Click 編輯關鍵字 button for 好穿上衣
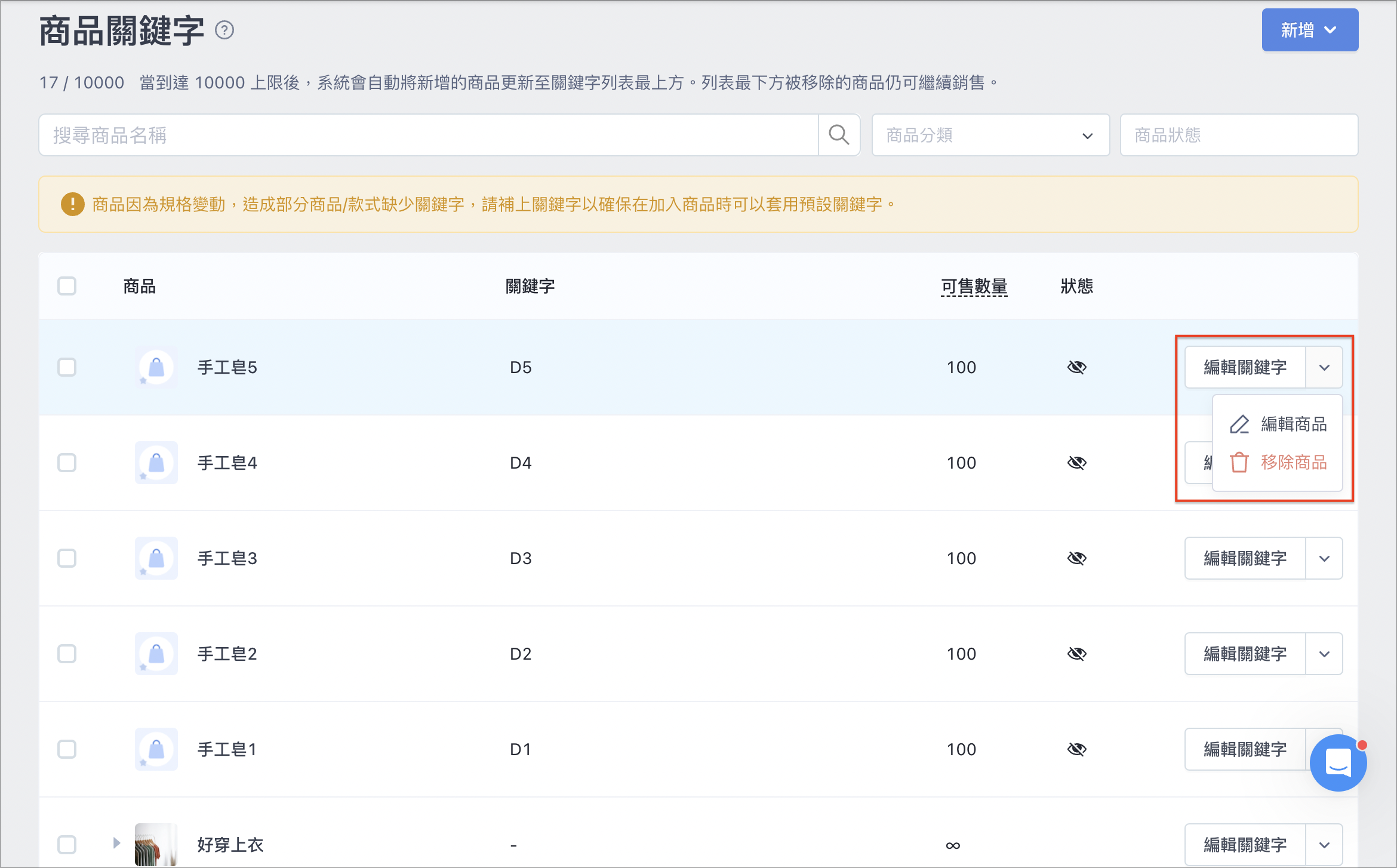The image size is (1397, 868). [1245, 845]
